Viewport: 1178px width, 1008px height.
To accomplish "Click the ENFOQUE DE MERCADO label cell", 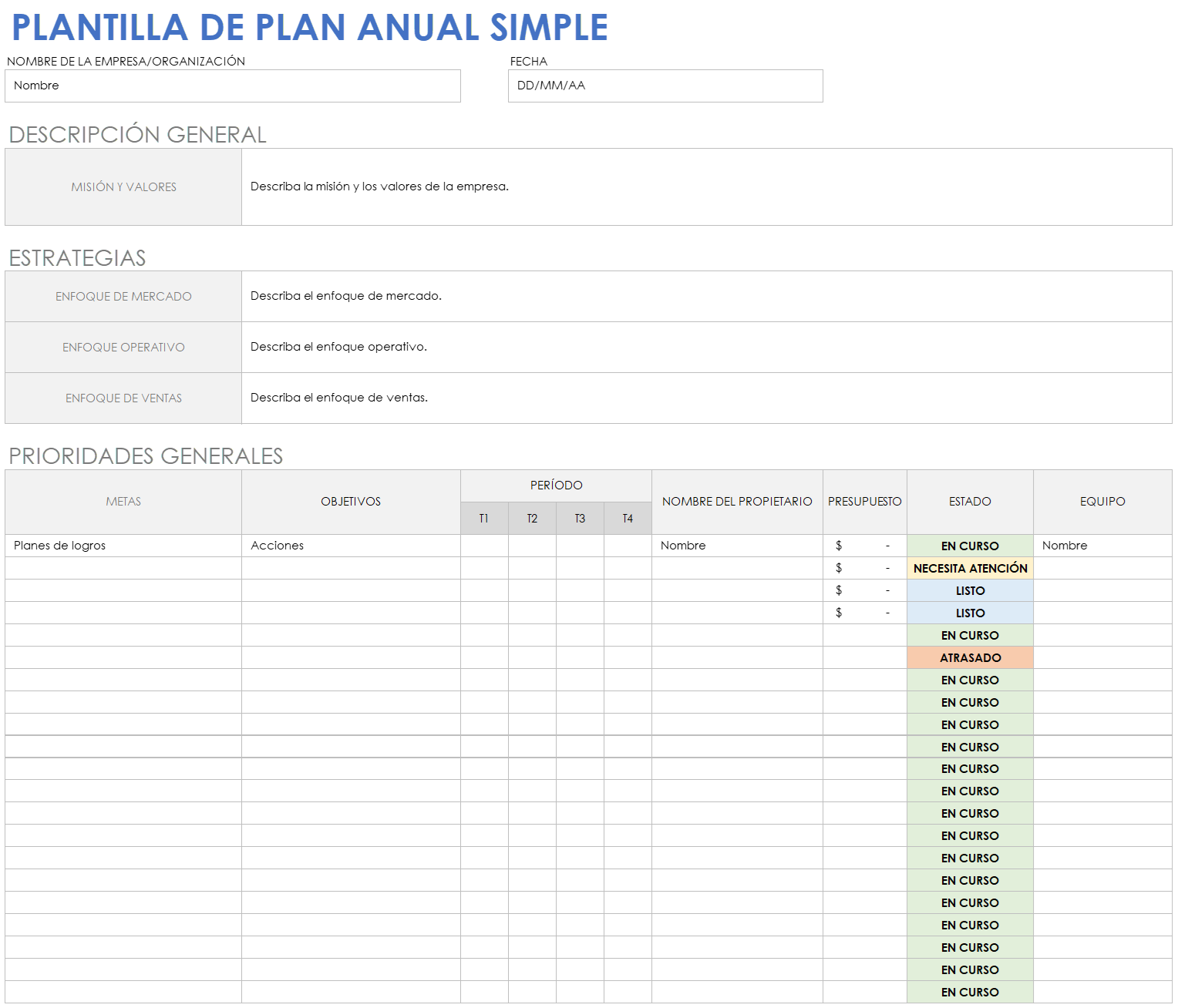I will [x=123, y=296].
